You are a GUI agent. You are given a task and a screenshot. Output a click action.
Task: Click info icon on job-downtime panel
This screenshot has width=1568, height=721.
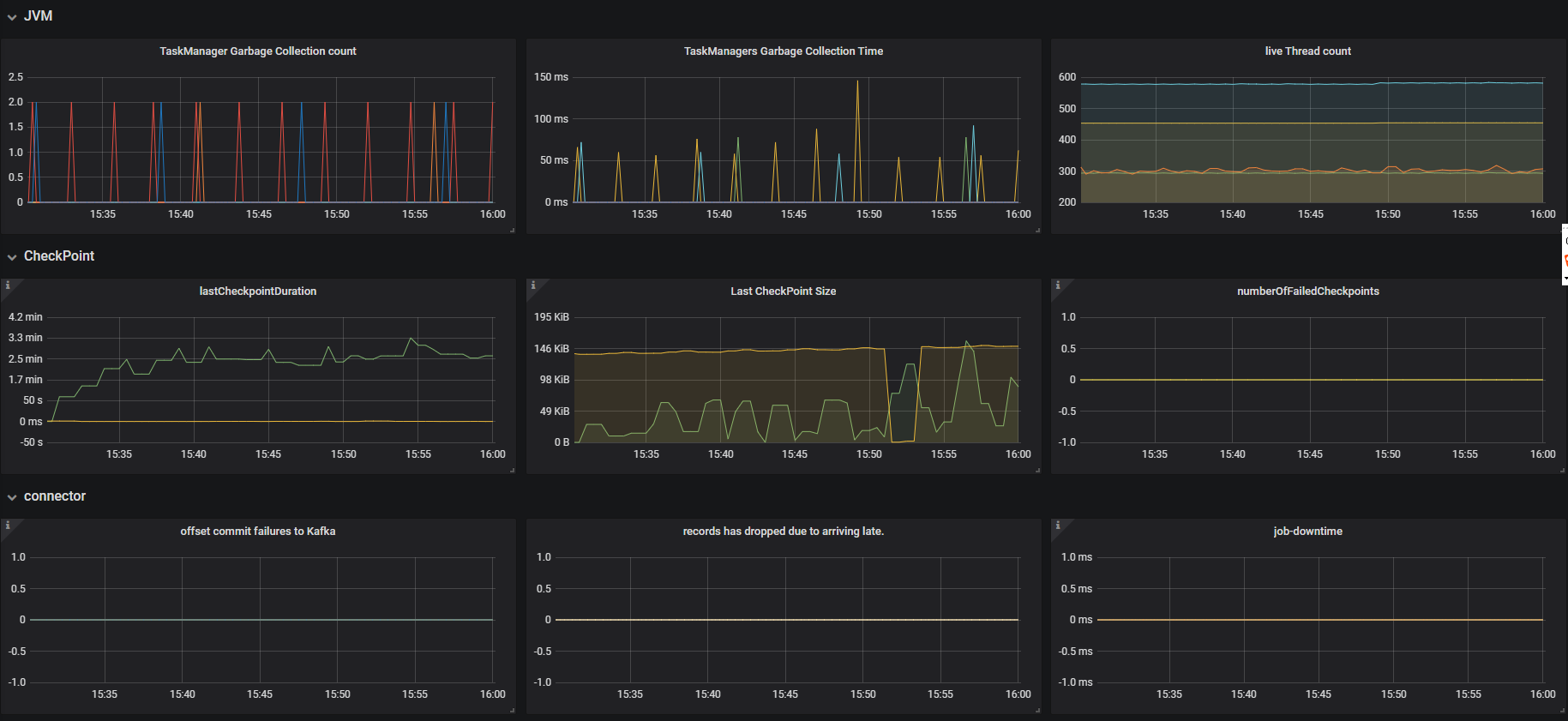1057,525
